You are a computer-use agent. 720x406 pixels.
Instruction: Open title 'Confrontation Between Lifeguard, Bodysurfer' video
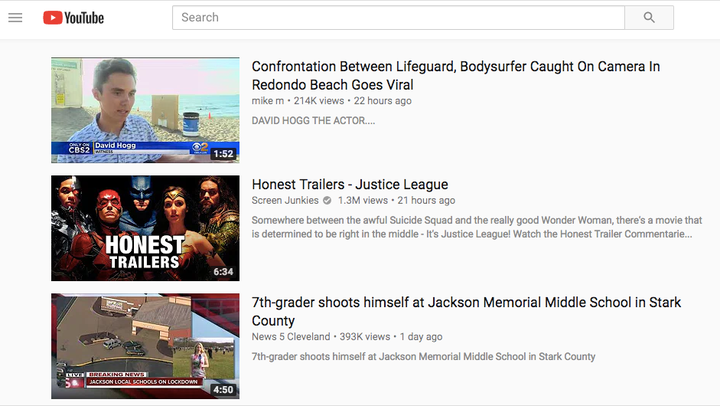point(456,75)
